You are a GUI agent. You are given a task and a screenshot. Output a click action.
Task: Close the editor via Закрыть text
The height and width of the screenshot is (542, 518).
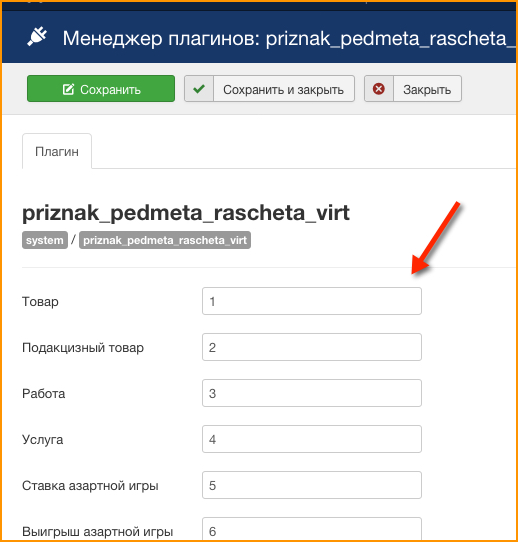(427, 90)
